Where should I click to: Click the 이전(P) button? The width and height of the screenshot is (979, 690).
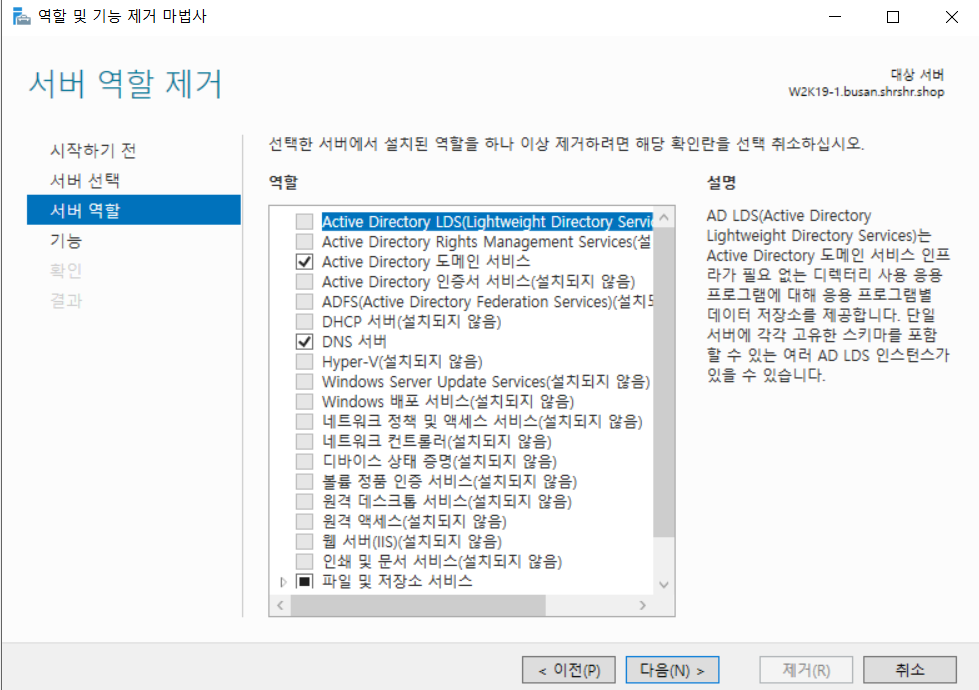coord(569,670)
